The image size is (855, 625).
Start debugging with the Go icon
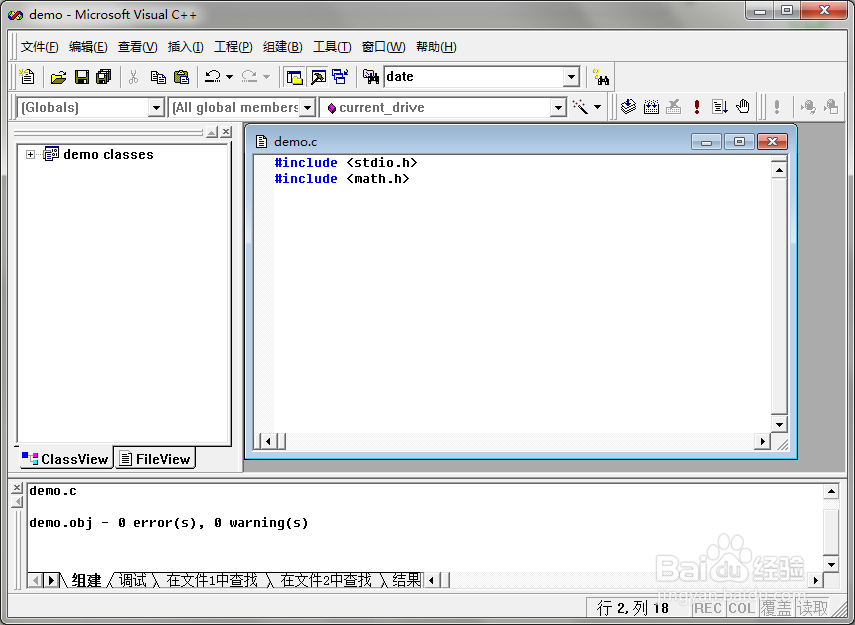tap(720, 107)
